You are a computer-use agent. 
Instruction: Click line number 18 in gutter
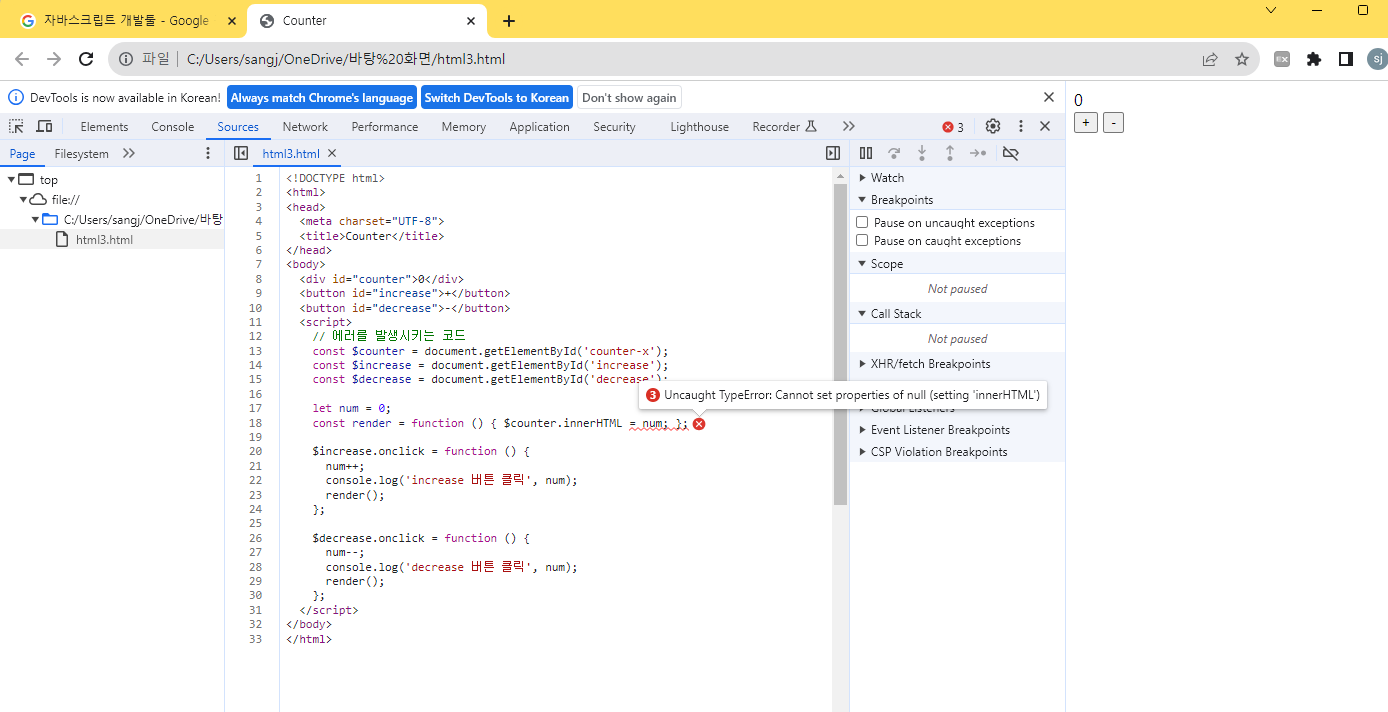256,423
